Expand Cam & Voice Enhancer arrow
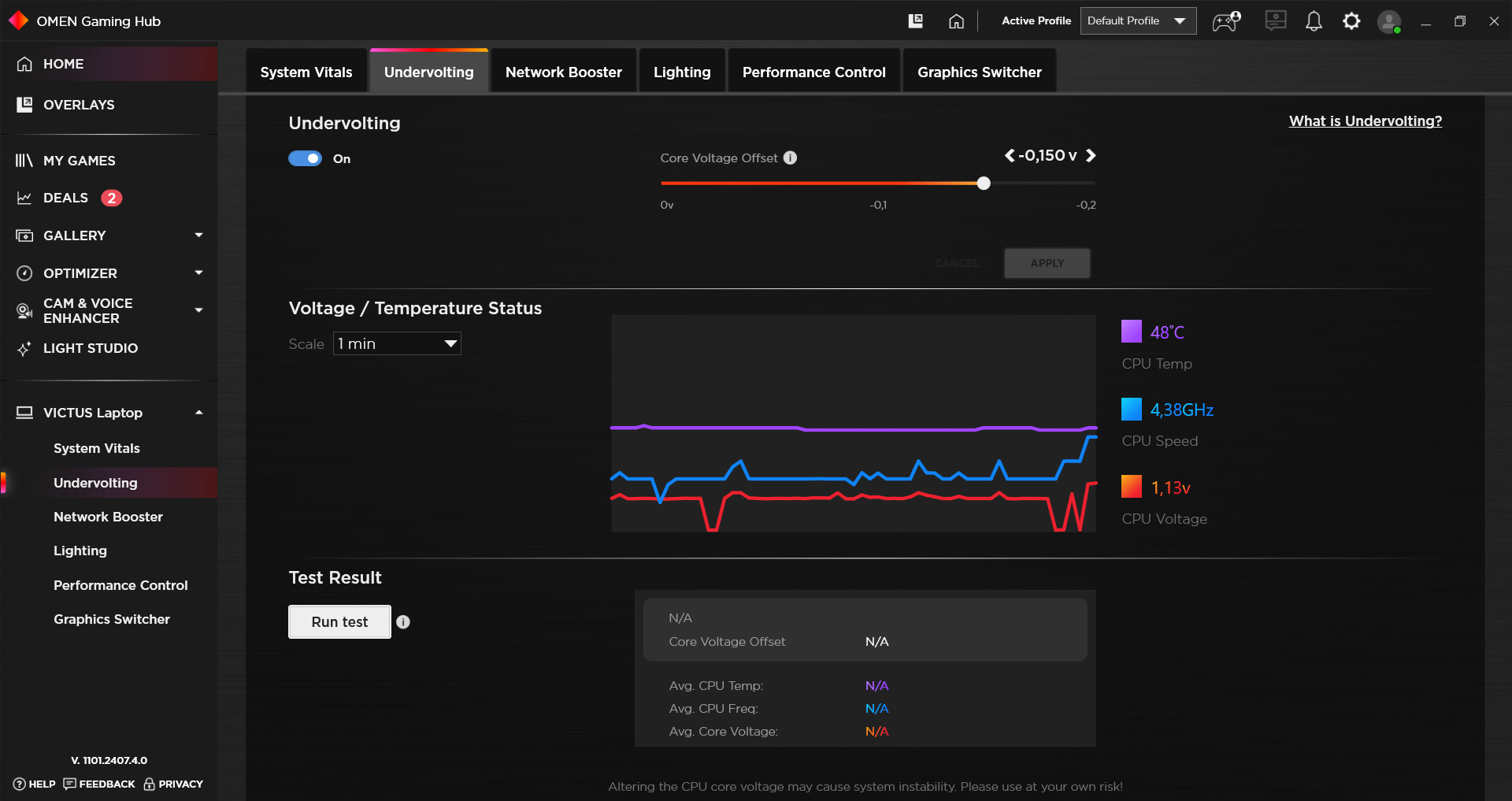Viewport: 1512px width, 801px height. [198, 310]
